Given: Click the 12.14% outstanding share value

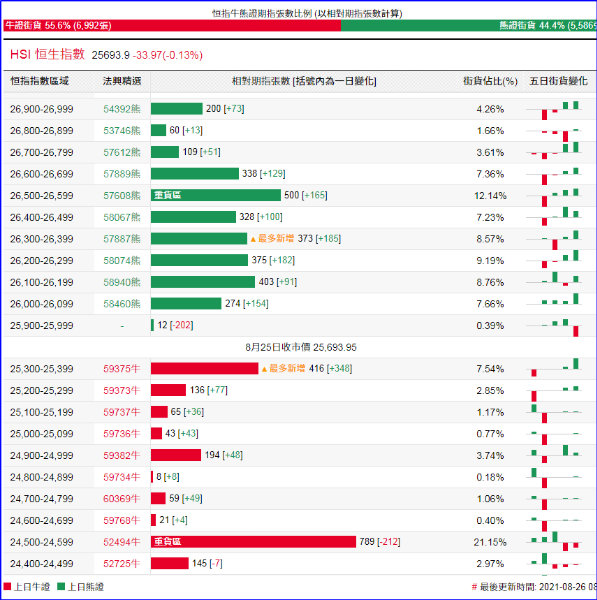Looking at the screenshot, I should pyautogui.click(x=490, y=196).
